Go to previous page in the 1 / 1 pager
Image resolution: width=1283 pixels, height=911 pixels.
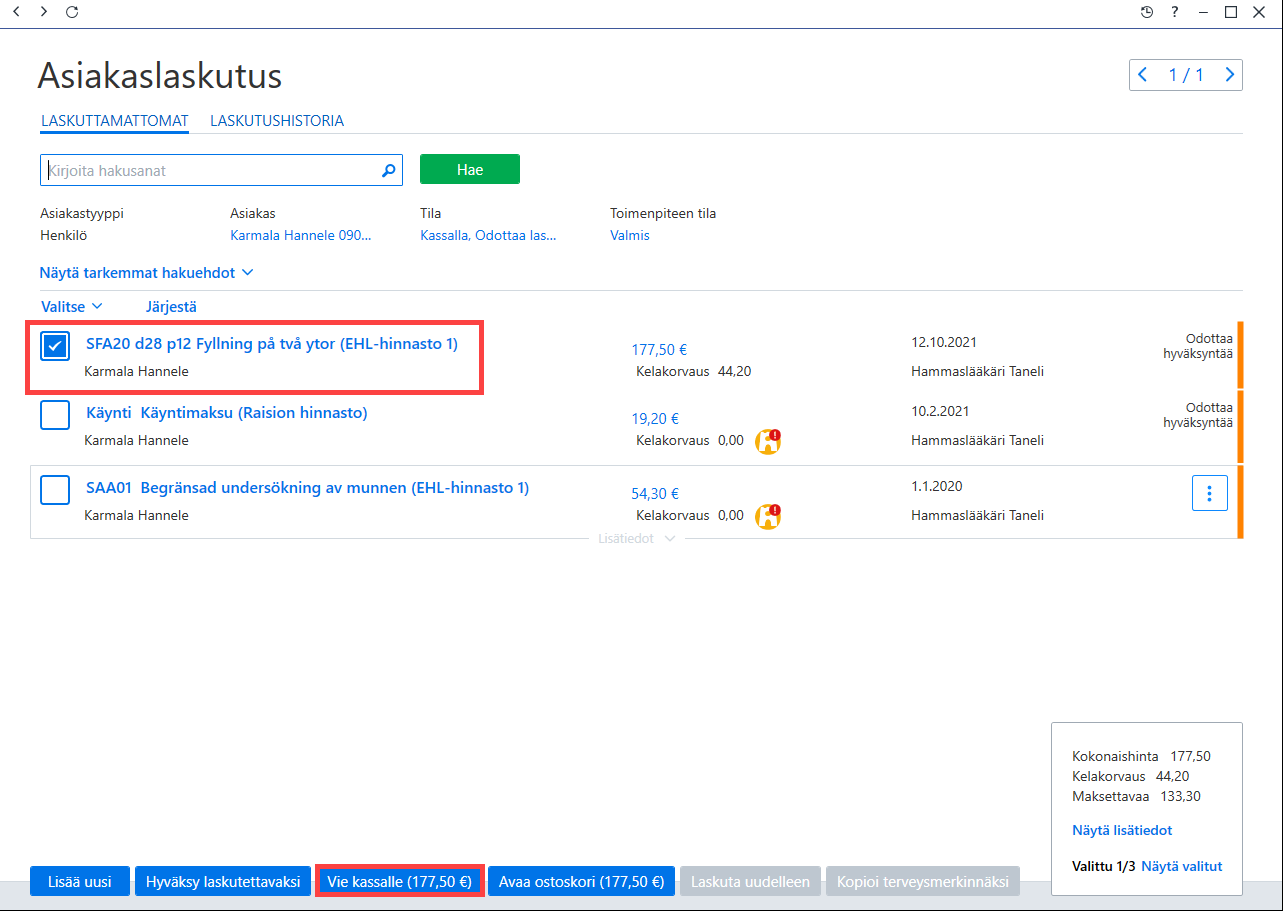tap(1143, 75)
